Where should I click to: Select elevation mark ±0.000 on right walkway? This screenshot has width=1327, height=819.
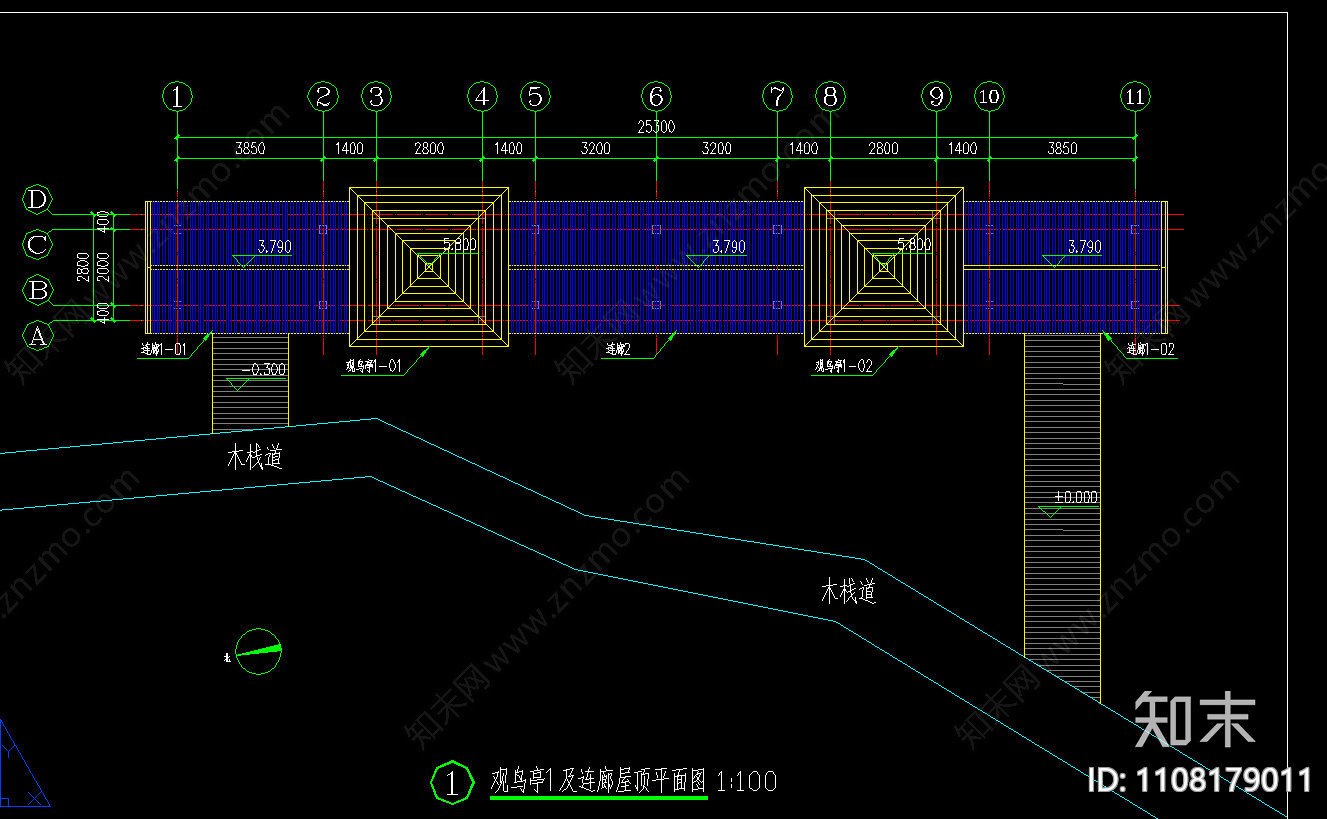(1075, 497)
